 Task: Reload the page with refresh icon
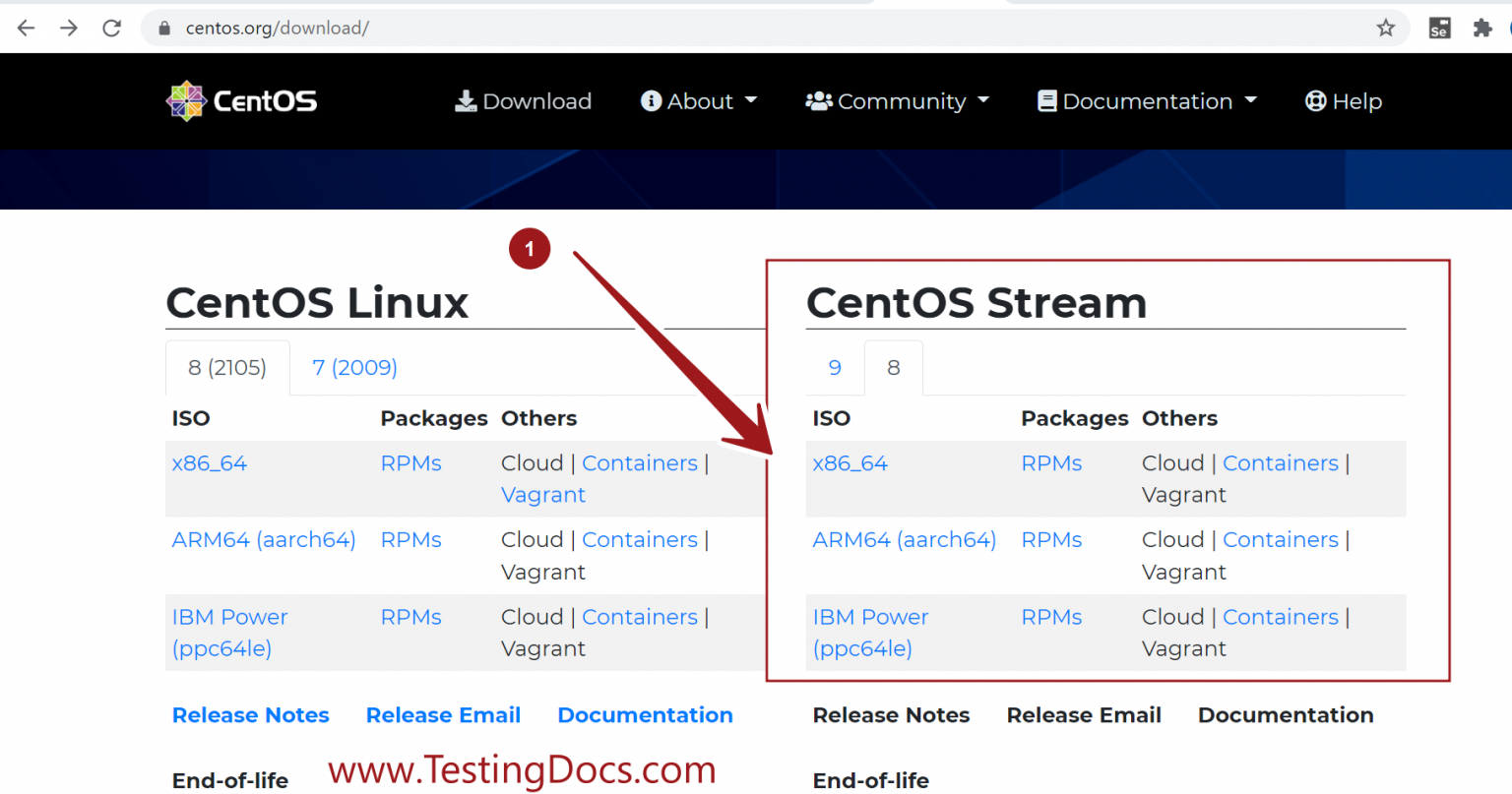[x=112, y=28]
